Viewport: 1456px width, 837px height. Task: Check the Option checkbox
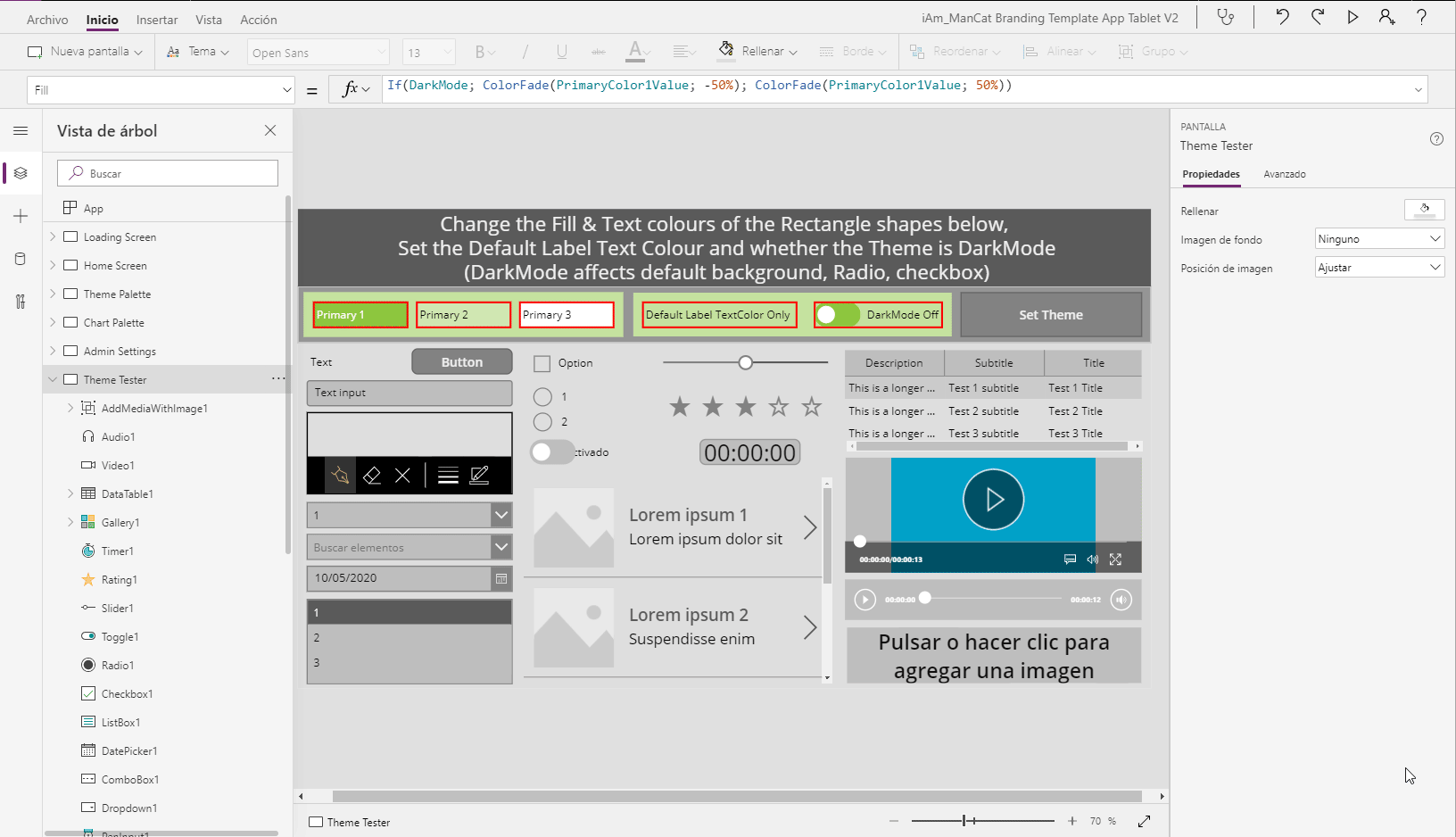pos(542,363)
